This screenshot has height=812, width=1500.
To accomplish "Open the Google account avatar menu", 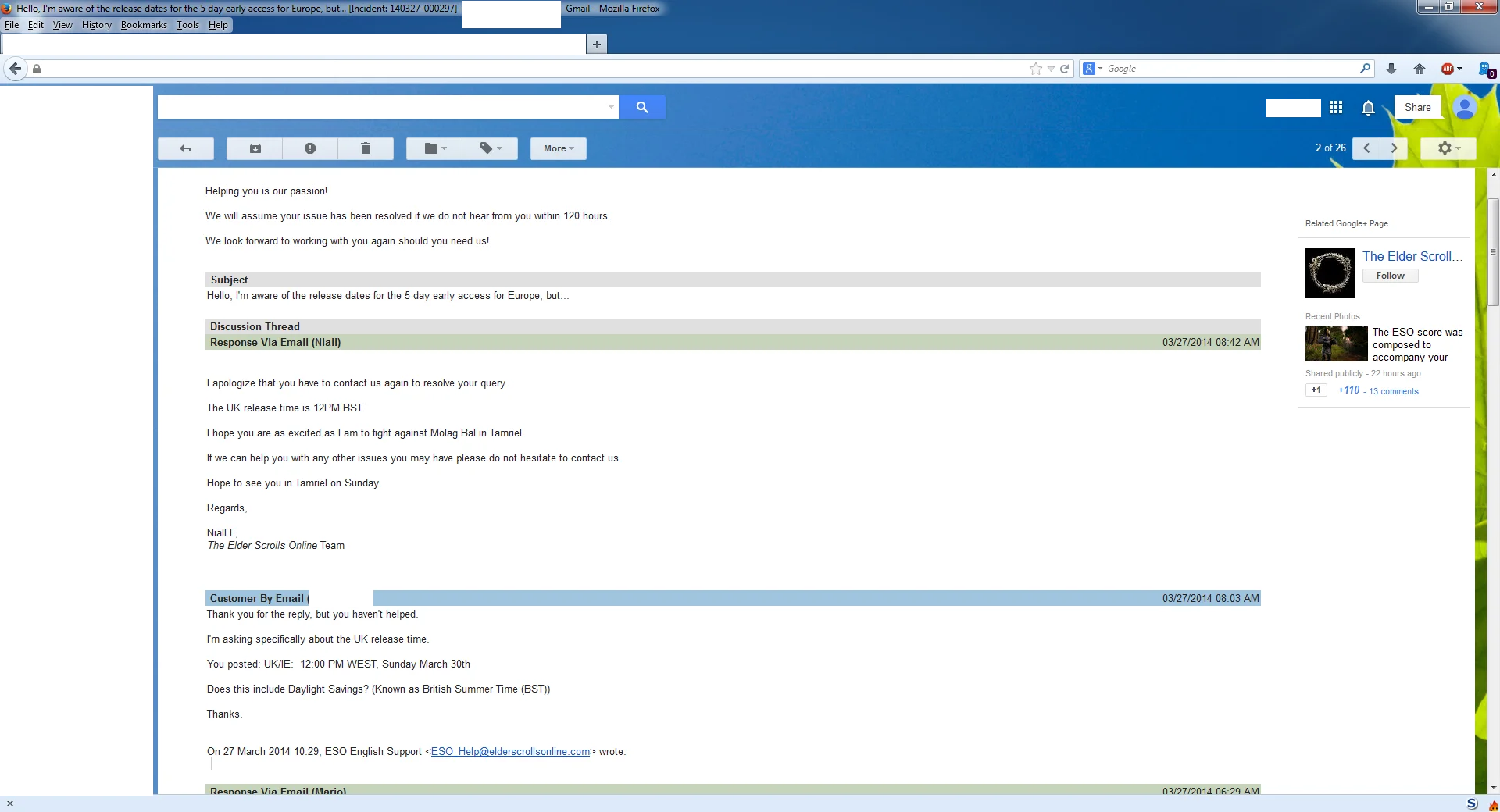I will 1465,108.
